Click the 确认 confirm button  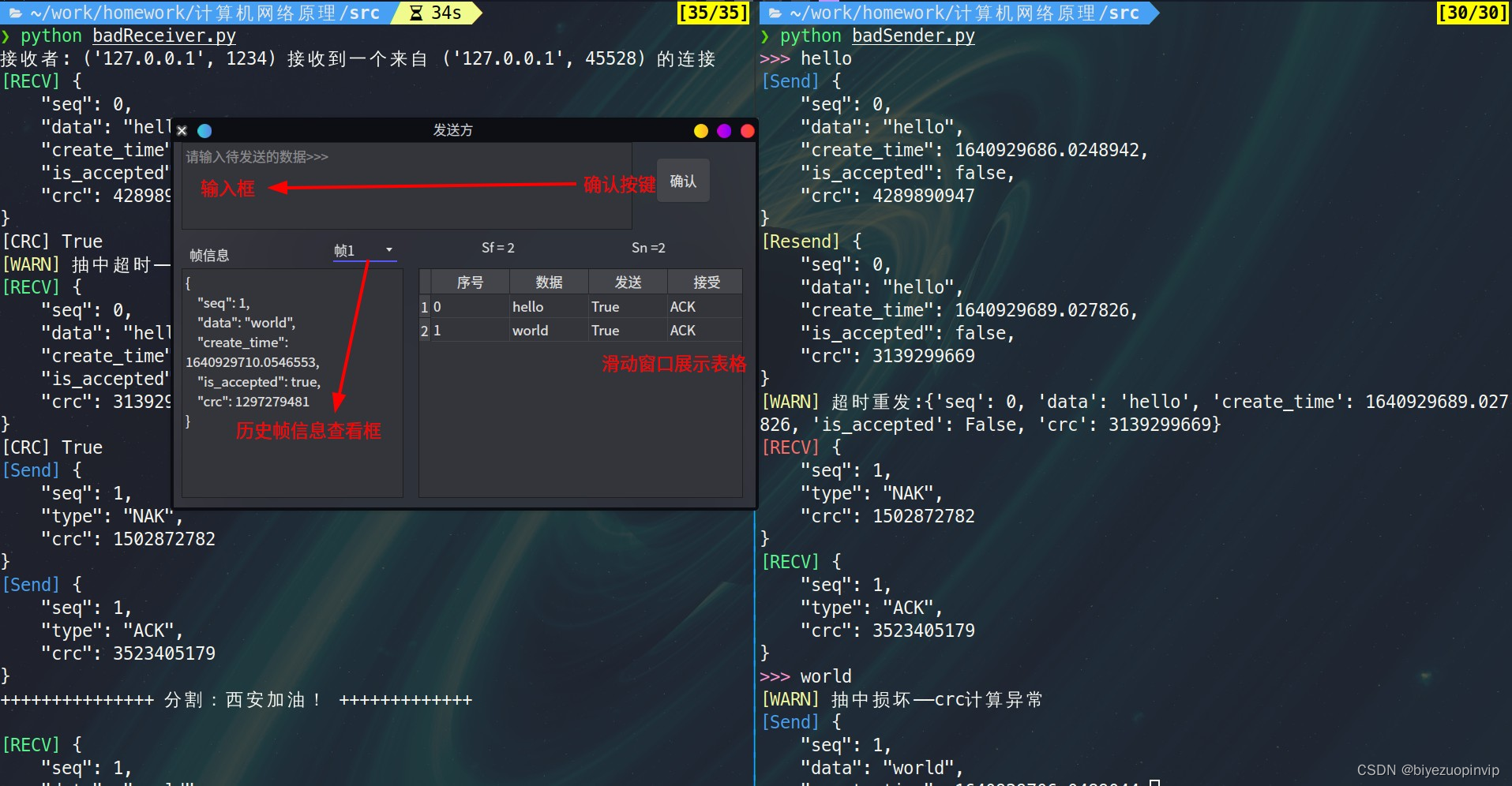coord(683,181)
